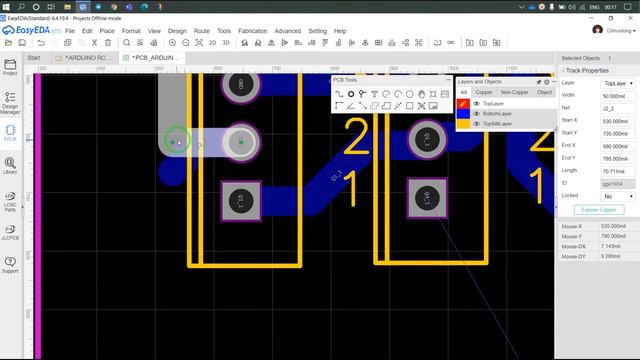Viewport: 640px width, 360px height.
Task: Click the Width input field
Action: [x=618, y=96]
